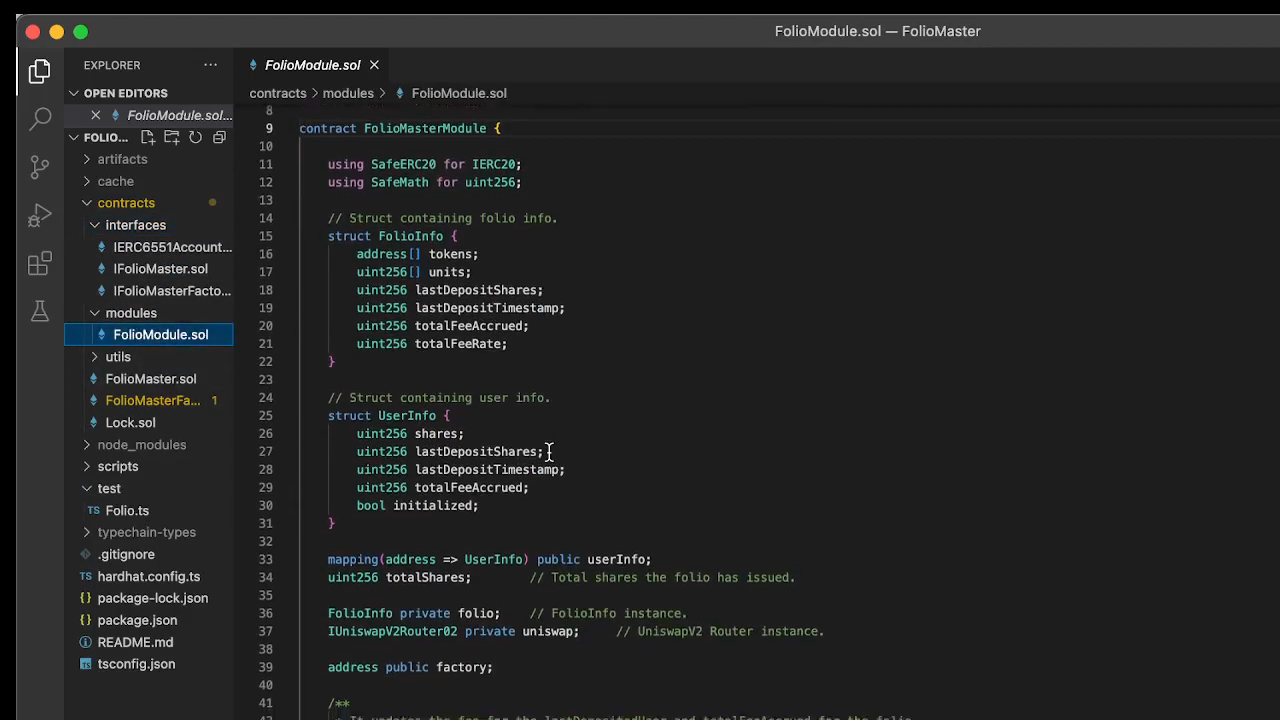Click 'uint256 totalFeeRate;' line
Screen dimensions: 1280x720
[x=432, y=345]
